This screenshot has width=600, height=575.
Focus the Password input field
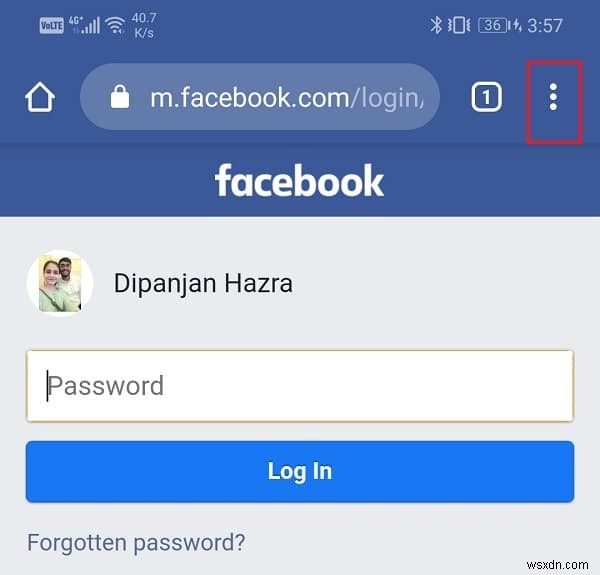[x=300, y=386]
